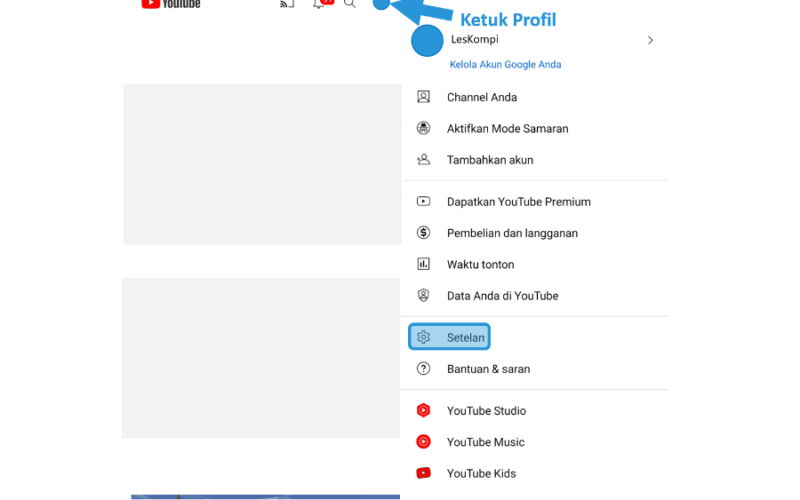Expand account details with the right chevron
The image size is (800, 500).
coord(650,40)
